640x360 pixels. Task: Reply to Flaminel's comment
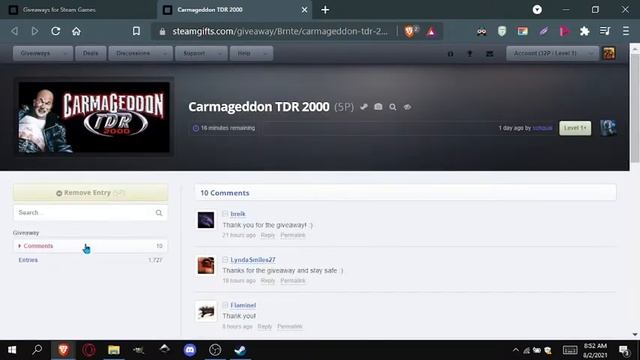(264, 327)
